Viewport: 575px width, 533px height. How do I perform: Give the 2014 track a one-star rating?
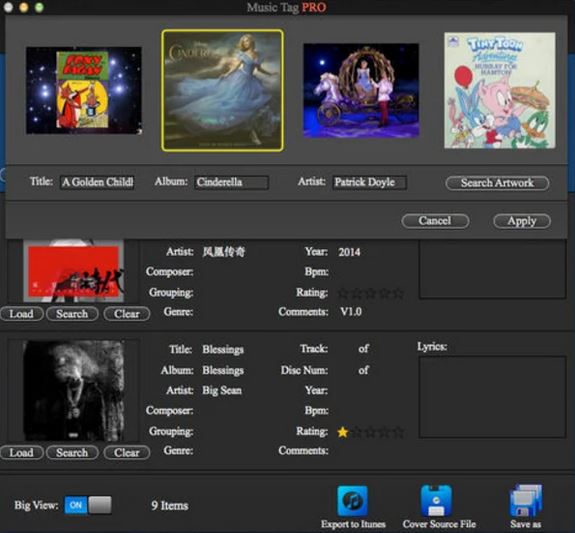pyautogui.click(x=343, y=293)
